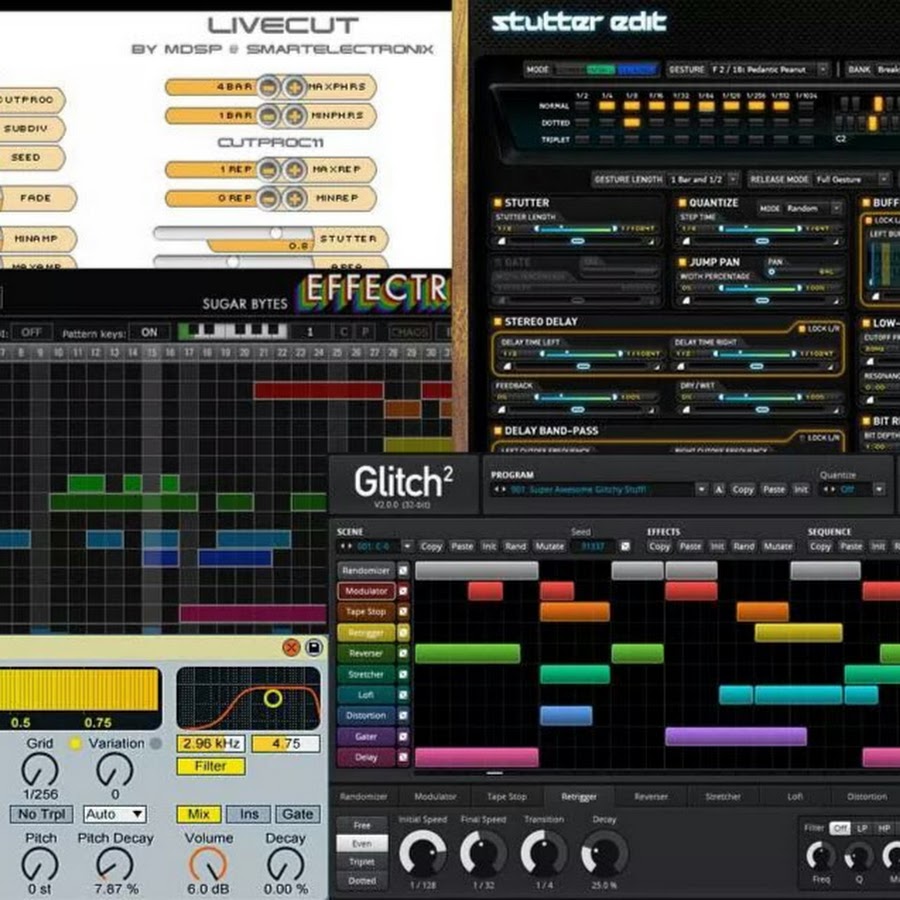Enable the Gate output mode
900x900 pixels.
pyautogui.click(x=297, y=814)
